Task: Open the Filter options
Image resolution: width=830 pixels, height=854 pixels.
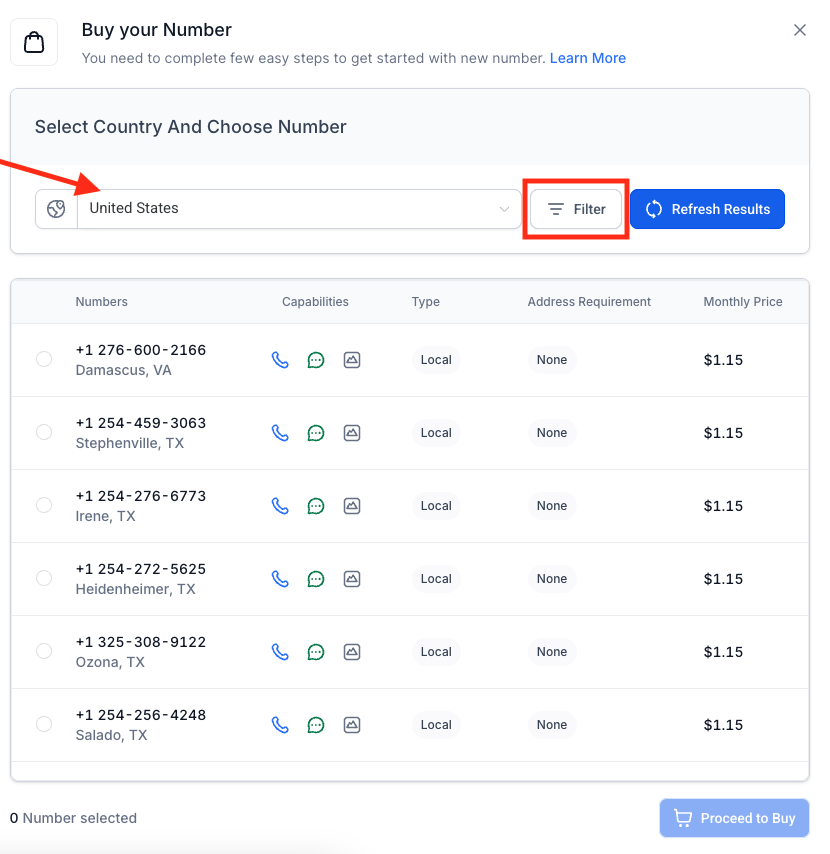Action: click(576, 209)
